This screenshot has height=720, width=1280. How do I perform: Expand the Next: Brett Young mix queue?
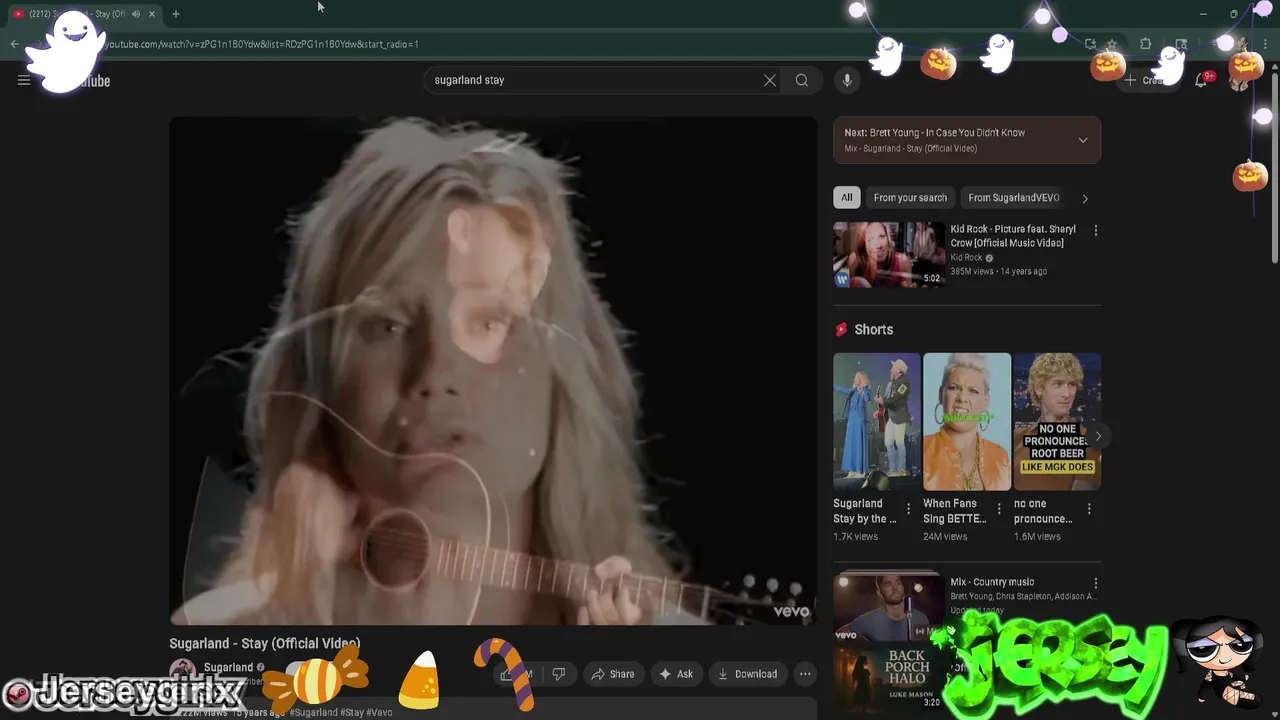(x=1083, y=140)
